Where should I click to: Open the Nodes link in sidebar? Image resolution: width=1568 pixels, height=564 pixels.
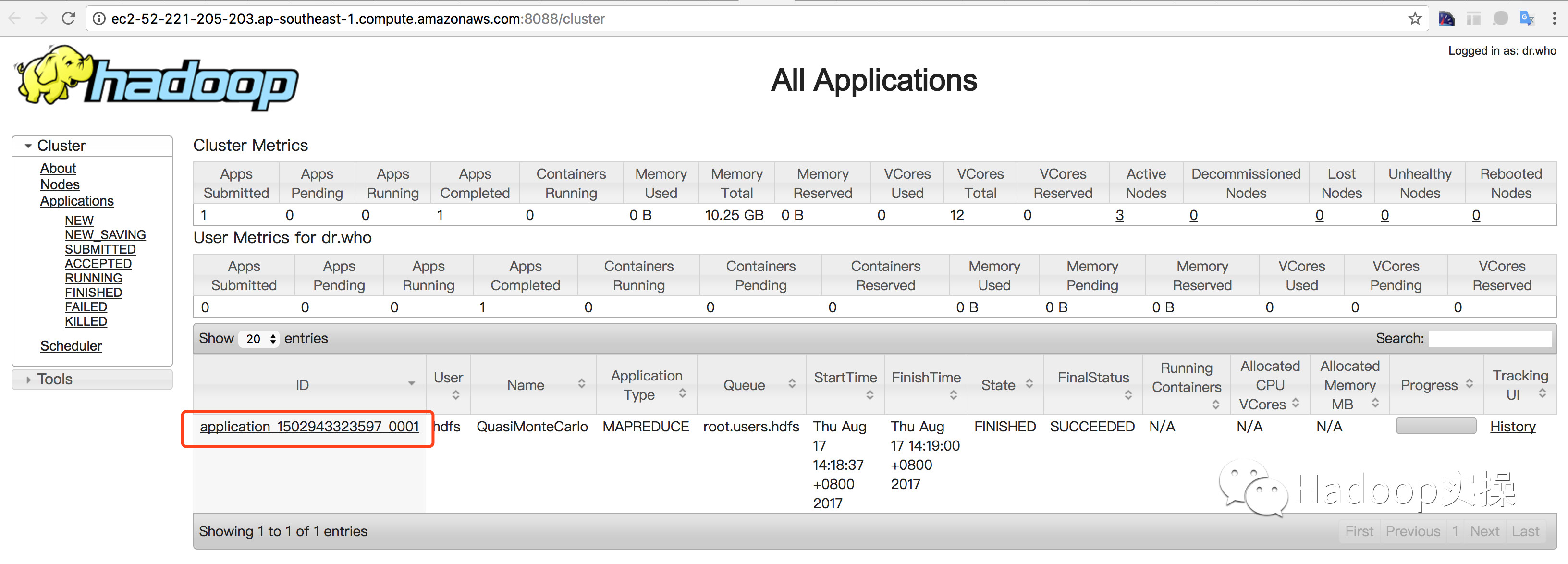click(x=60, y=184)
